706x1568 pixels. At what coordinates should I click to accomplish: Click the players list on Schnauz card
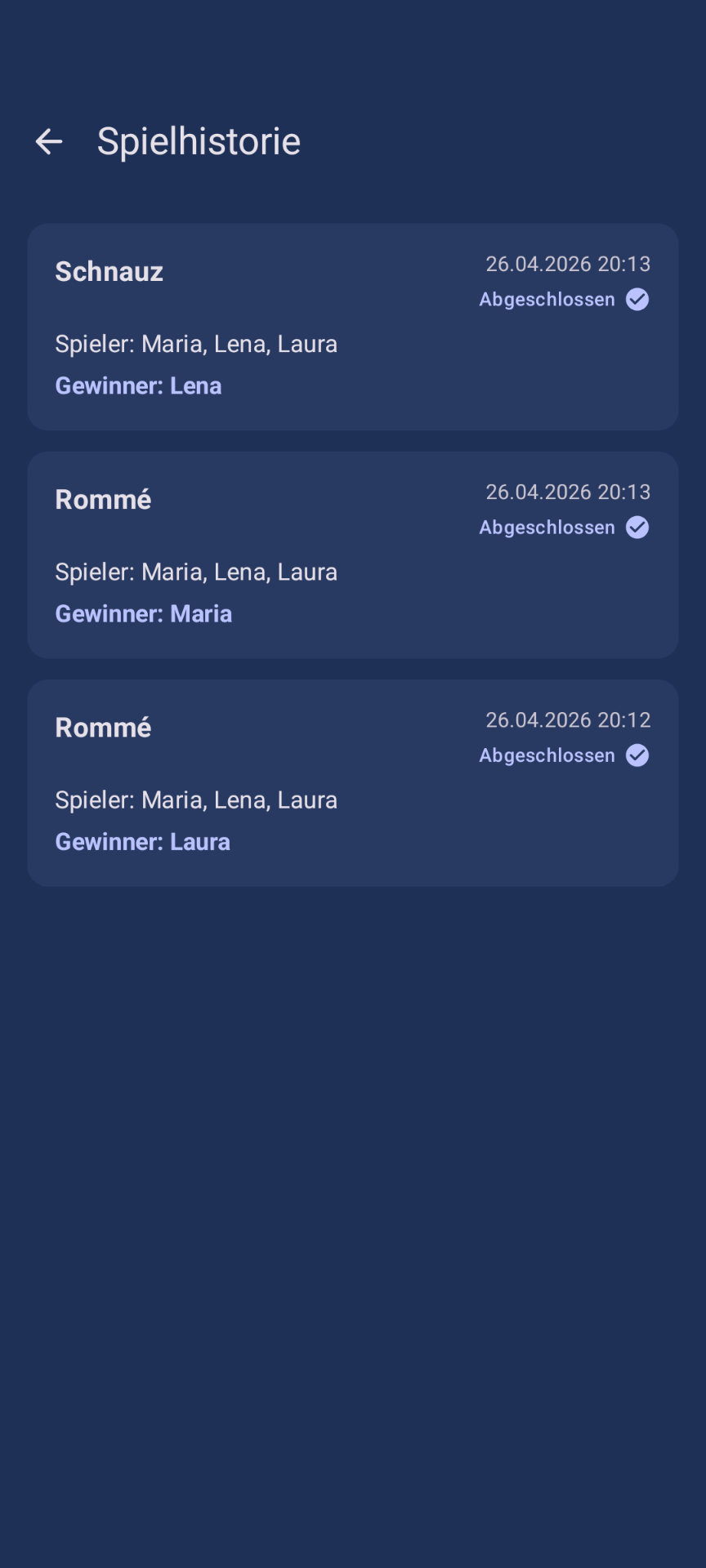coord(196,344)
